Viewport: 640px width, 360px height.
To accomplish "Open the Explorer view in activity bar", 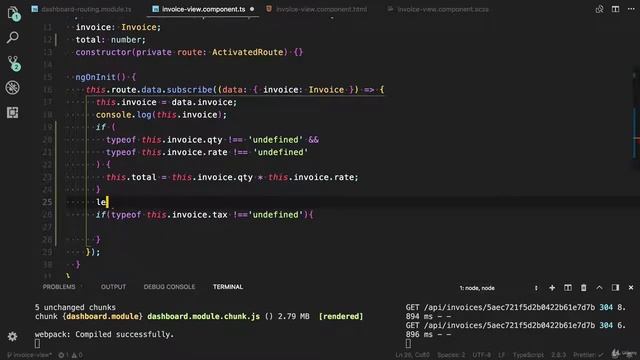I will coord(13,13).
